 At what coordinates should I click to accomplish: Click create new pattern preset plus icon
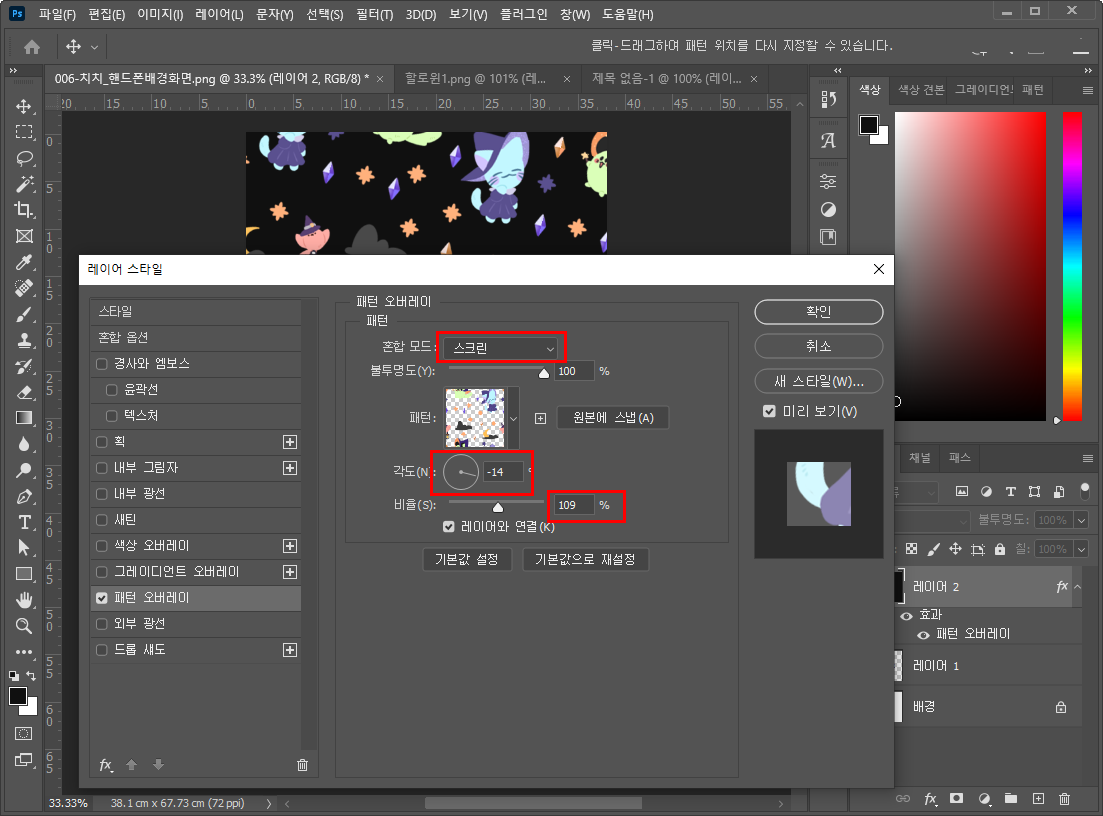pyautogui.click(x=540, y=419)
